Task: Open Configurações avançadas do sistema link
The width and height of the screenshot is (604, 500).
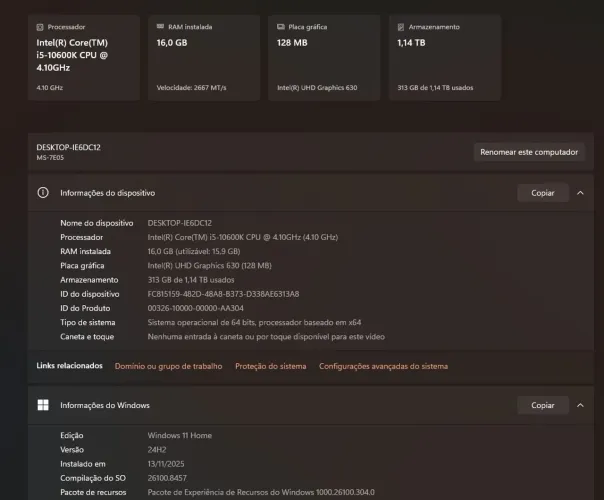Action: tap(383, 366)
